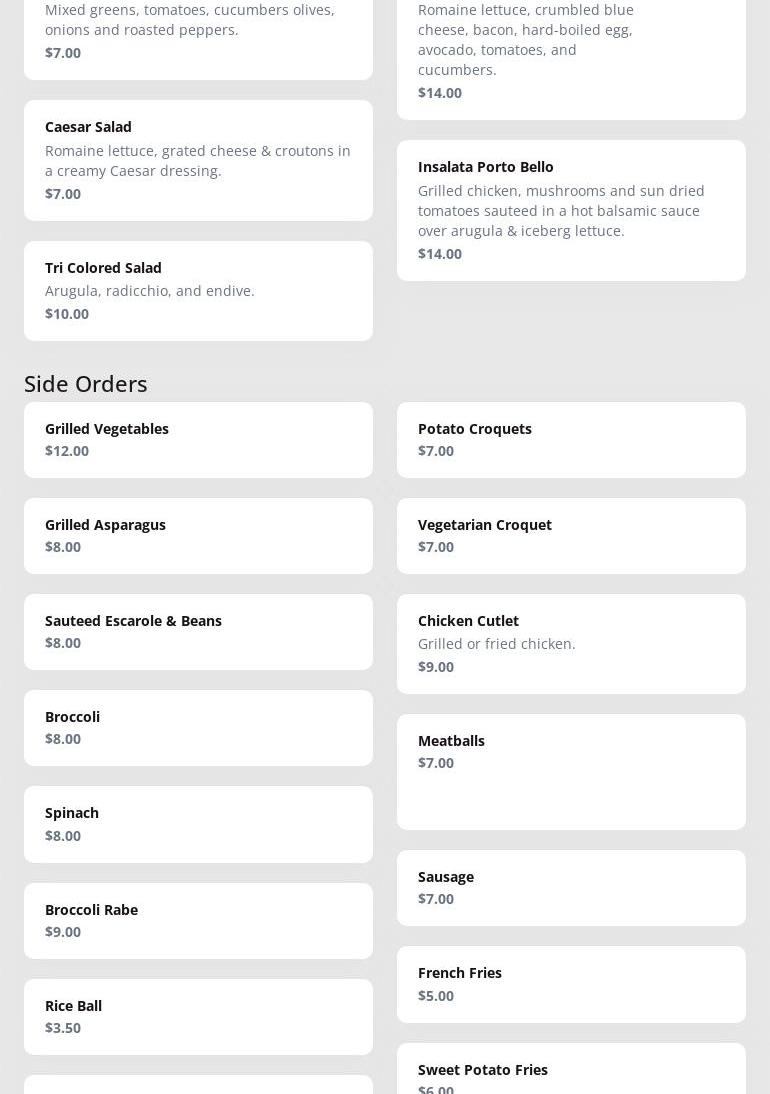770x1094 pixels.
Task: Choose the Chicken Cutlet side
Action: pyautogui.click(x=571, y=644)
